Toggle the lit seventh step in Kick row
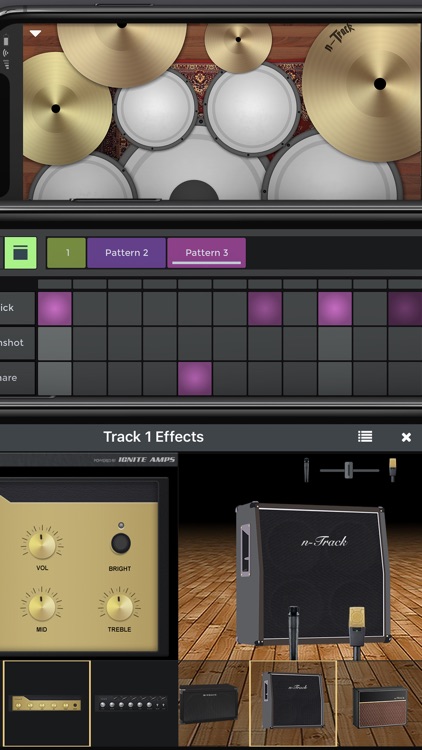This screenshot has width=422, height=750. pyautogui.click(x=265, y=309)
